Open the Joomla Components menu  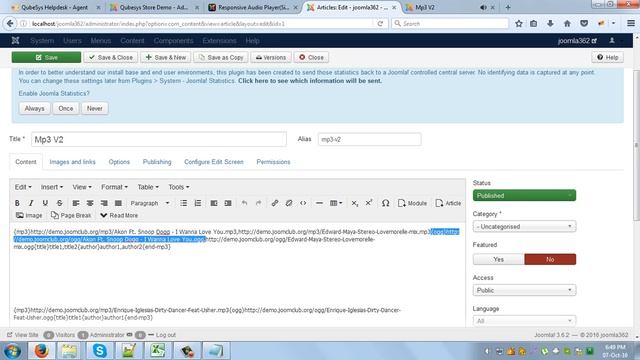(x=173, y=40)
